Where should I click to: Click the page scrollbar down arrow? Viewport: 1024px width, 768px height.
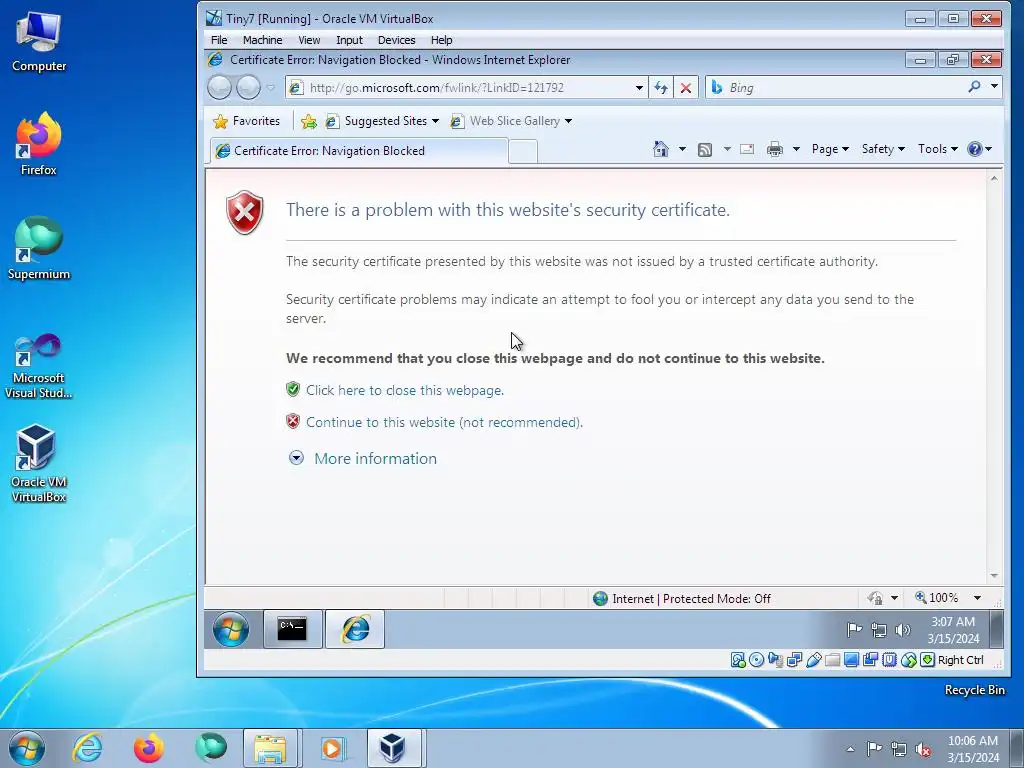pos(994,576)
